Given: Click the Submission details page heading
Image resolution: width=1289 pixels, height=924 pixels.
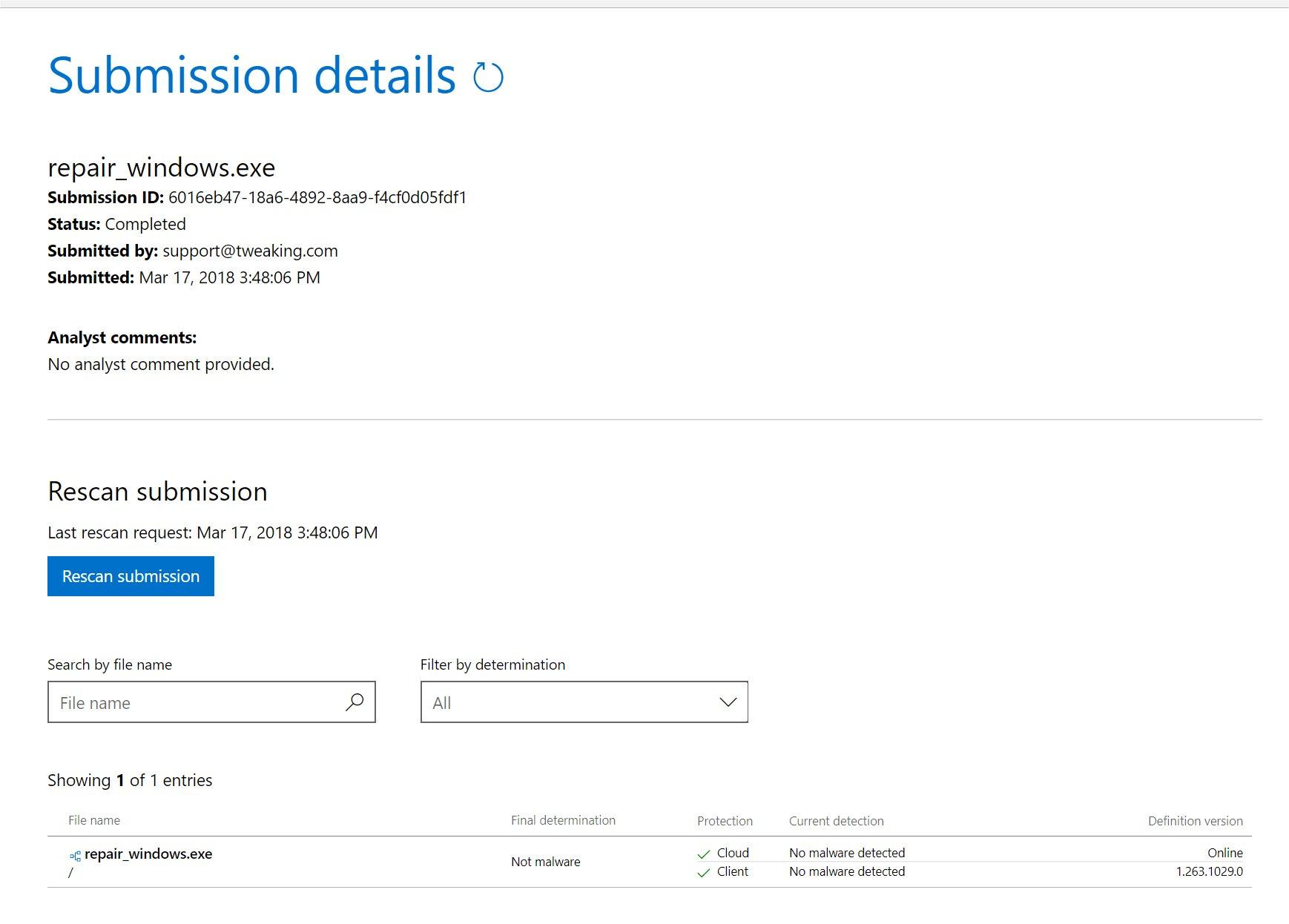Looking at the screenshot, I should (251, 76).
